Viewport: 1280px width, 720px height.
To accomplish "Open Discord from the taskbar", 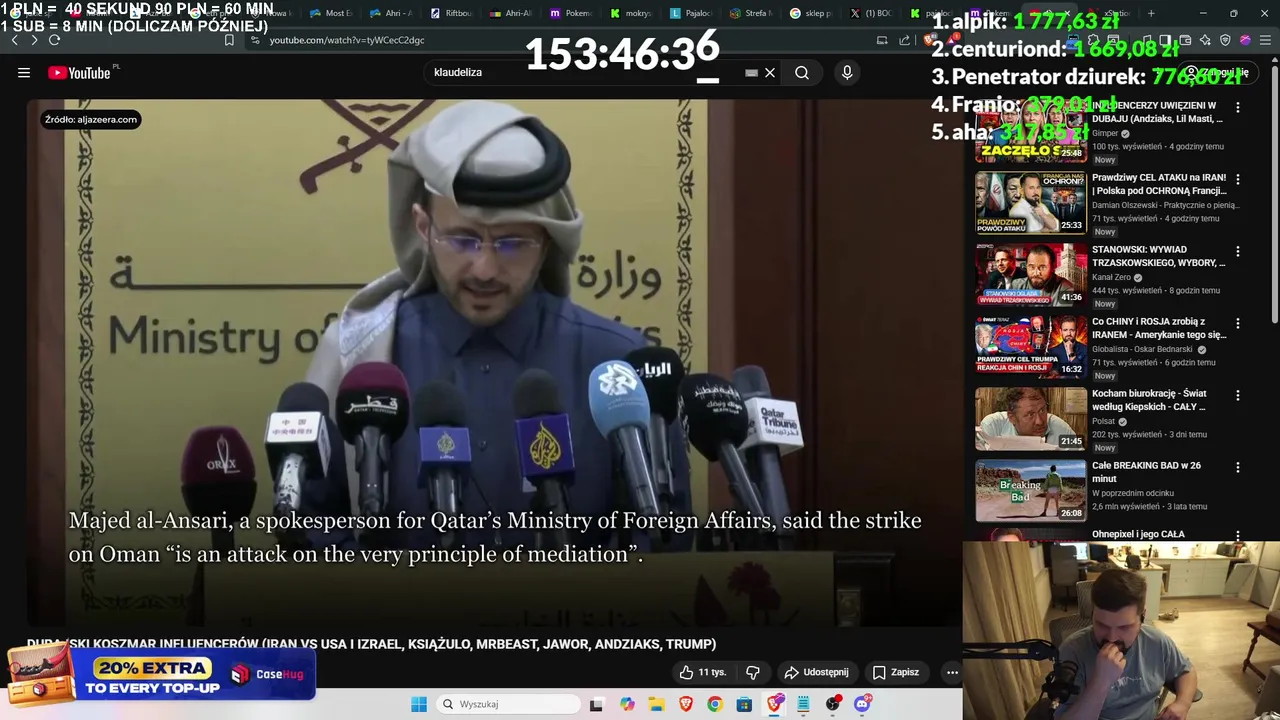I will click(x=862, y=704).
